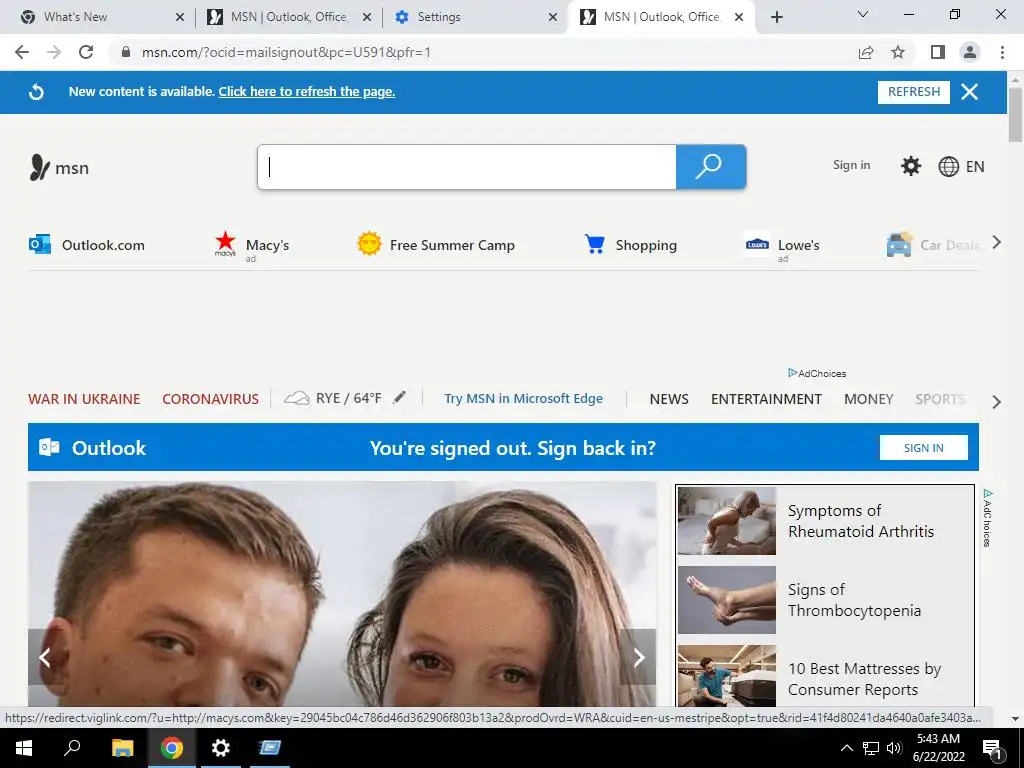Image resolution: width=1024 pixels, height=768 pixels.
Task: Go back with browser back arrow
Action: (22, 52)
